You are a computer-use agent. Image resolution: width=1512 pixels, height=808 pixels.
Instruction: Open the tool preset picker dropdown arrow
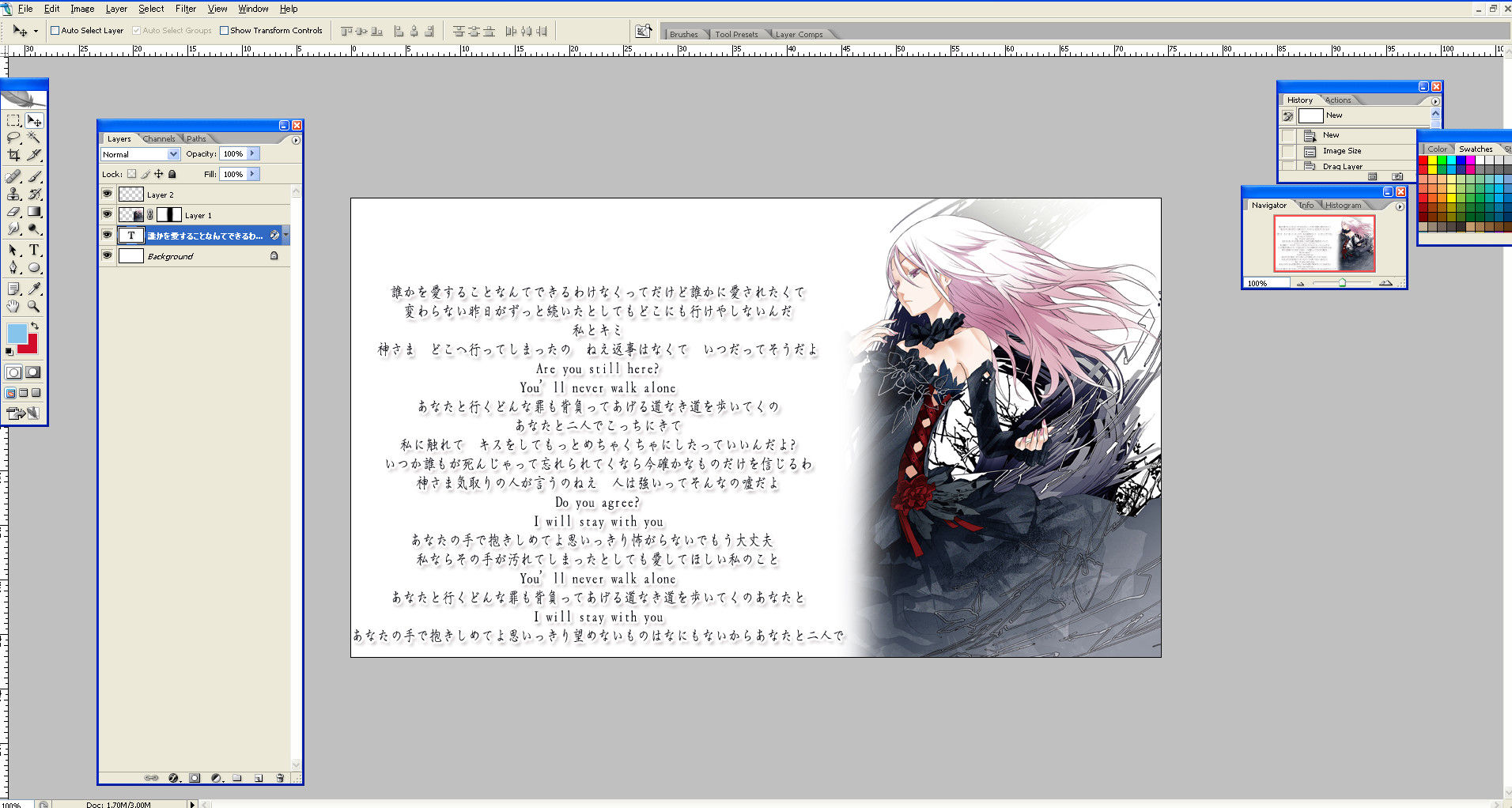(x=36, y=32)
